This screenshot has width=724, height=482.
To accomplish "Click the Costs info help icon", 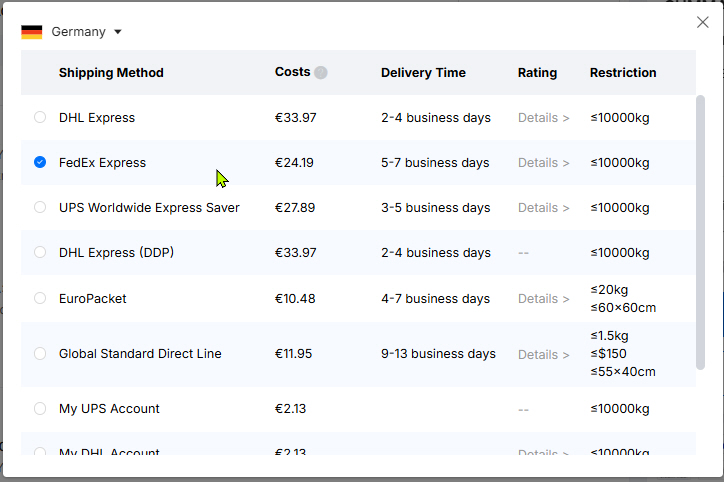I will (x=320, y=72).
